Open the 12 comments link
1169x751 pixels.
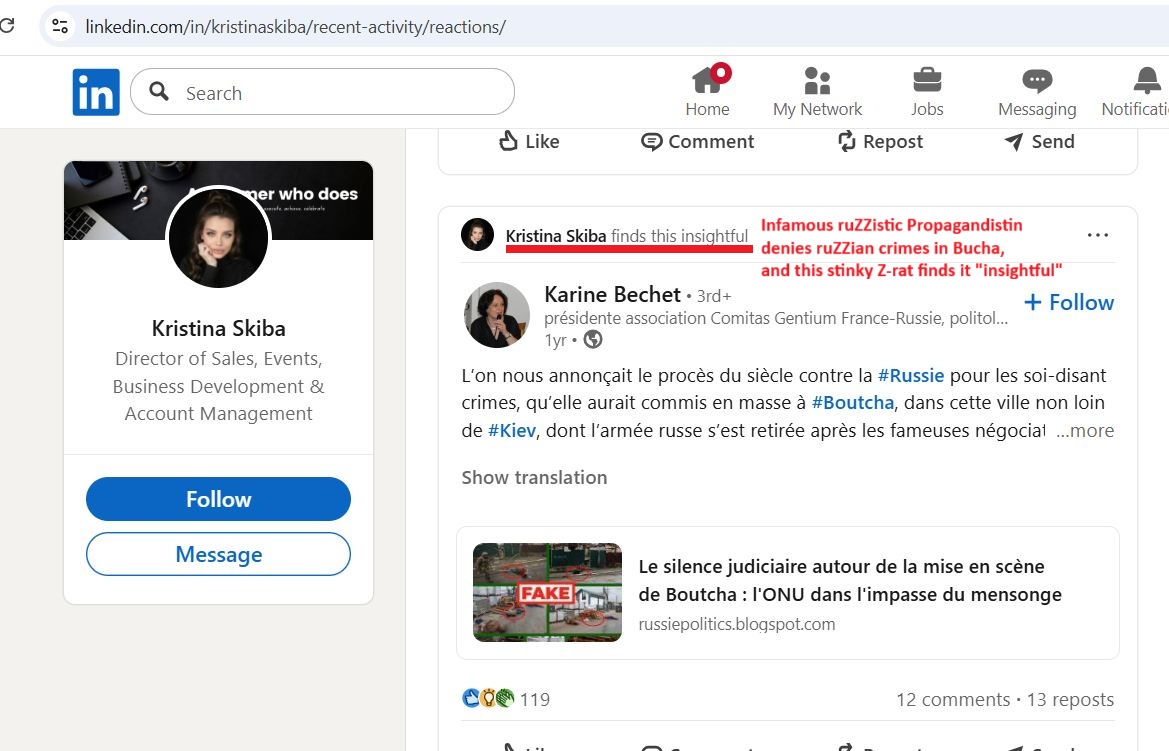point(952,699)
